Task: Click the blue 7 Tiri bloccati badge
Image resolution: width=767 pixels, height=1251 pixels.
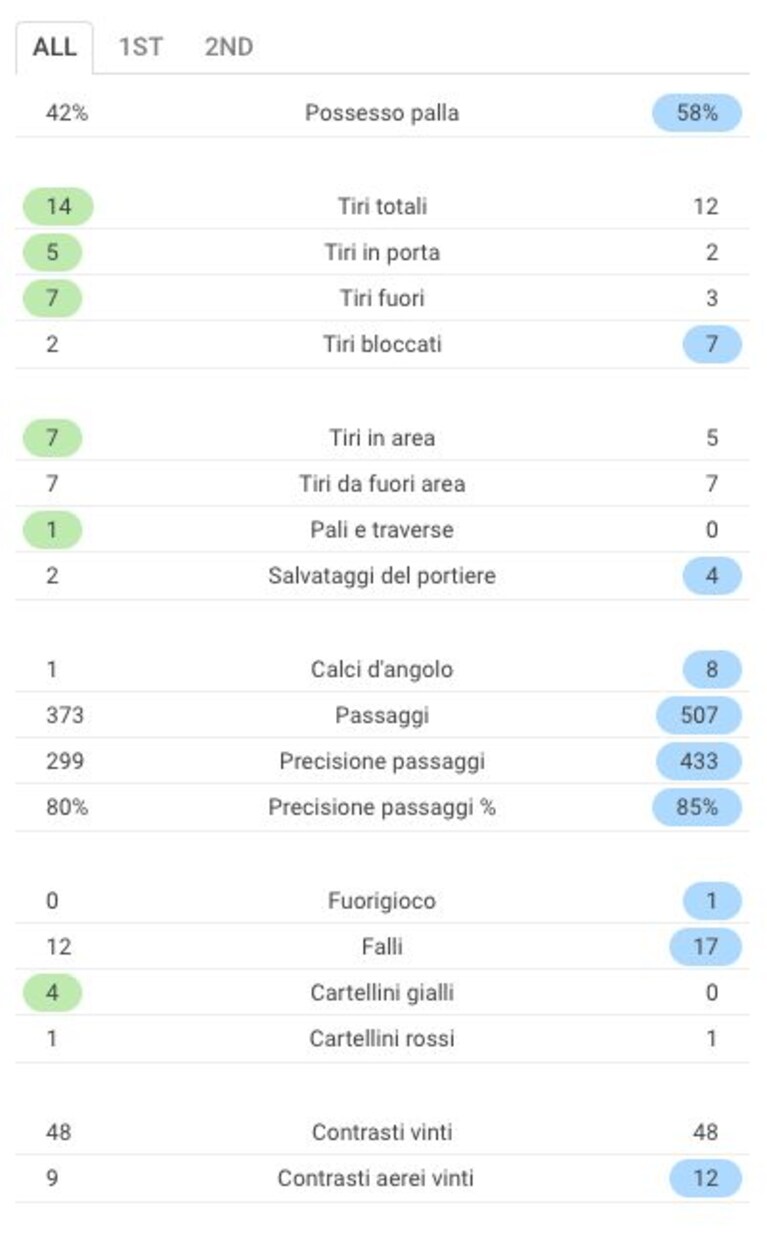Action: click(x=712, y=344)
